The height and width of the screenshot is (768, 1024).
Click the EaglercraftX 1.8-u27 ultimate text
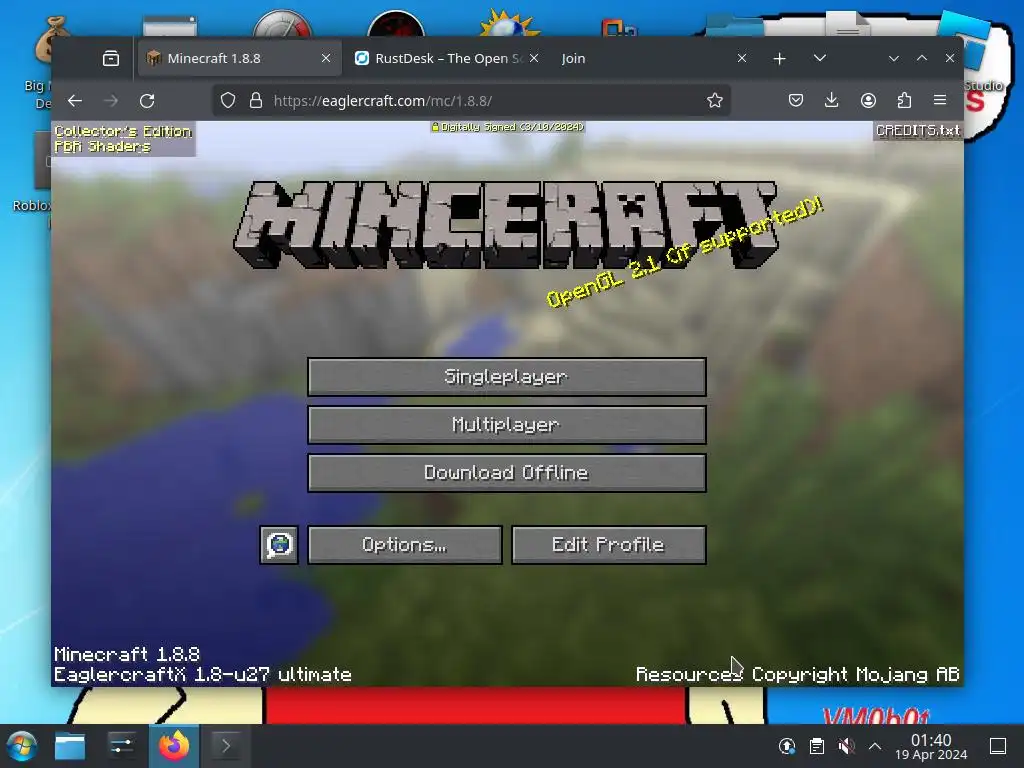coord(202,675)
